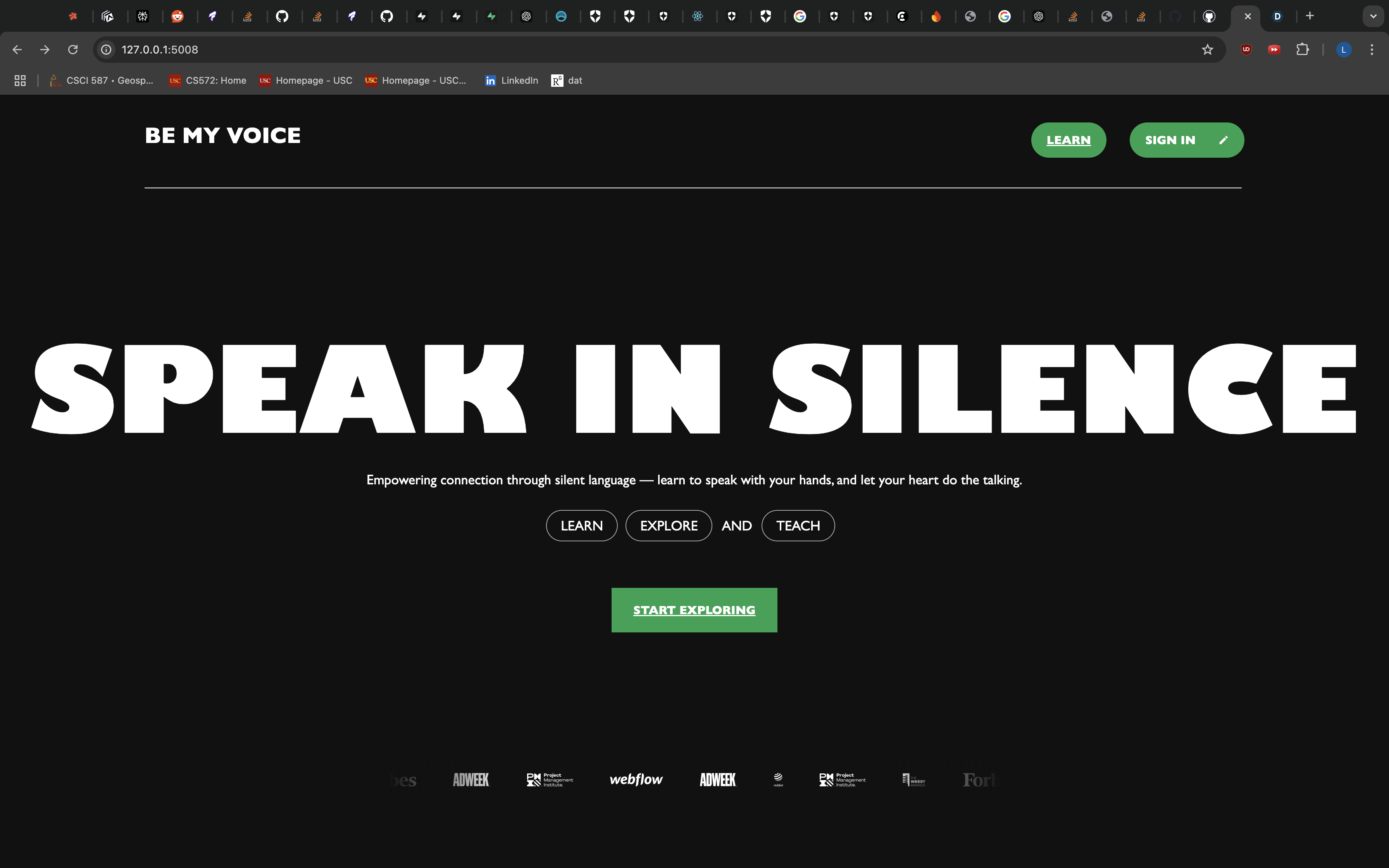
Task: Open the Chrome three-dot menu
Action: (x=1372, y=50)
